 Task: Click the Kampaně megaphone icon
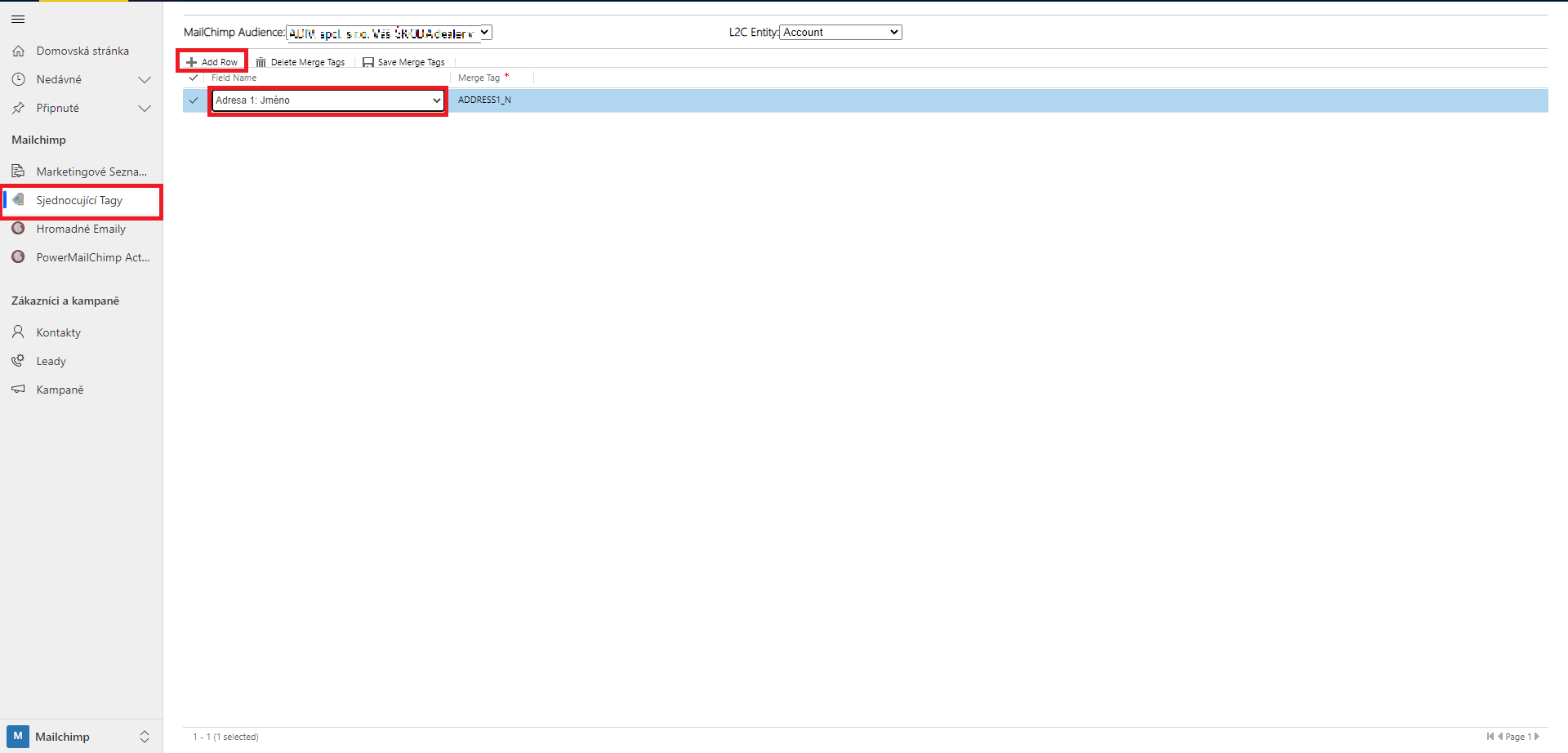tap(18, 390)
